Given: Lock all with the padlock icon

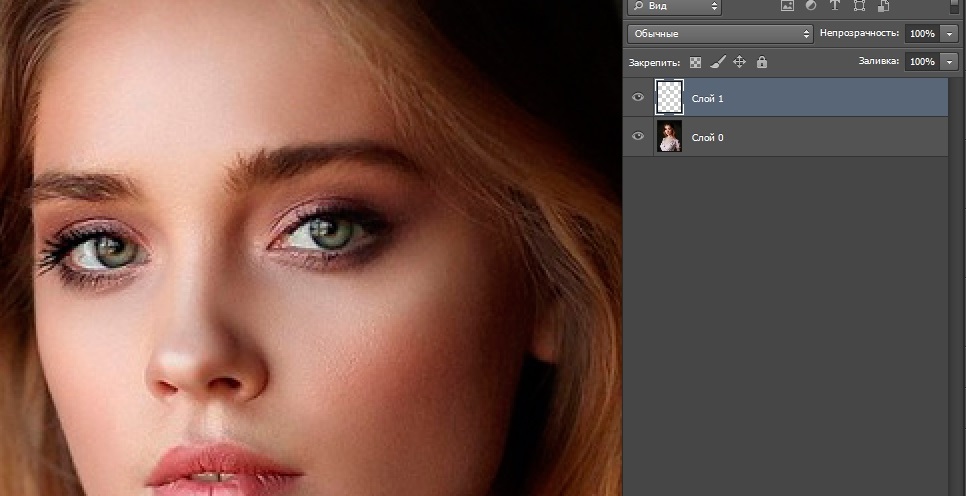Looking at the screenshot, I should point(762,62).
